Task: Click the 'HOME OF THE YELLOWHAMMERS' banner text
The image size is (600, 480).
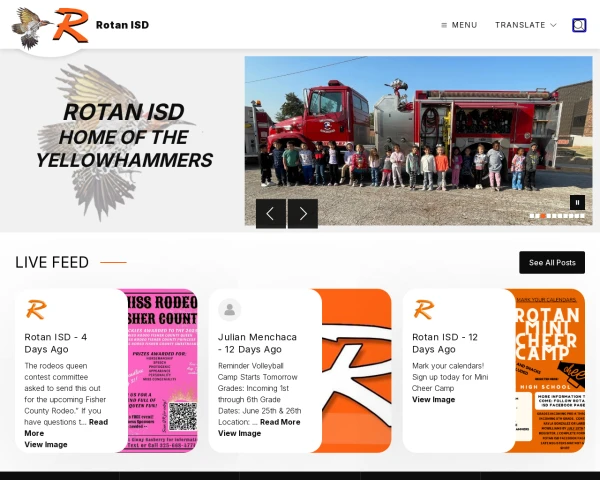Action: 124,149
